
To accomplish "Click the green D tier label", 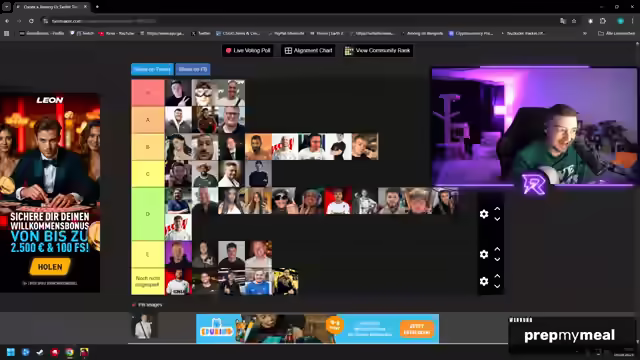I will coord(148,214).
